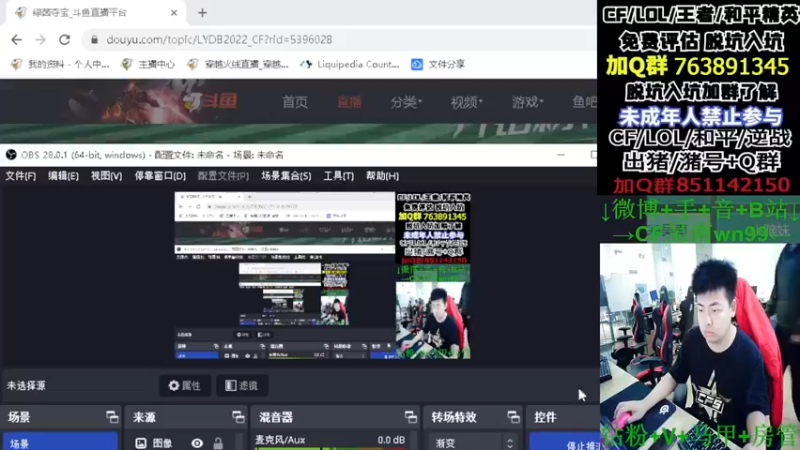Click the 麦克风/Aux volume meter

[x=331, y=448]
